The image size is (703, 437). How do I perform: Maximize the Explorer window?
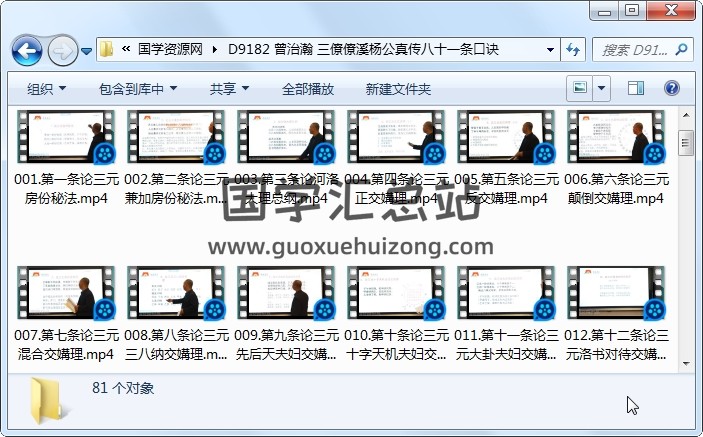[633, 11]
